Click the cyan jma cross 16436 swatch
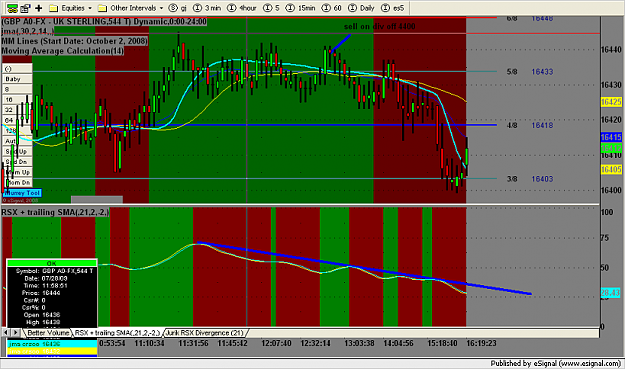 pyautogui.click(x=52, y=344)
